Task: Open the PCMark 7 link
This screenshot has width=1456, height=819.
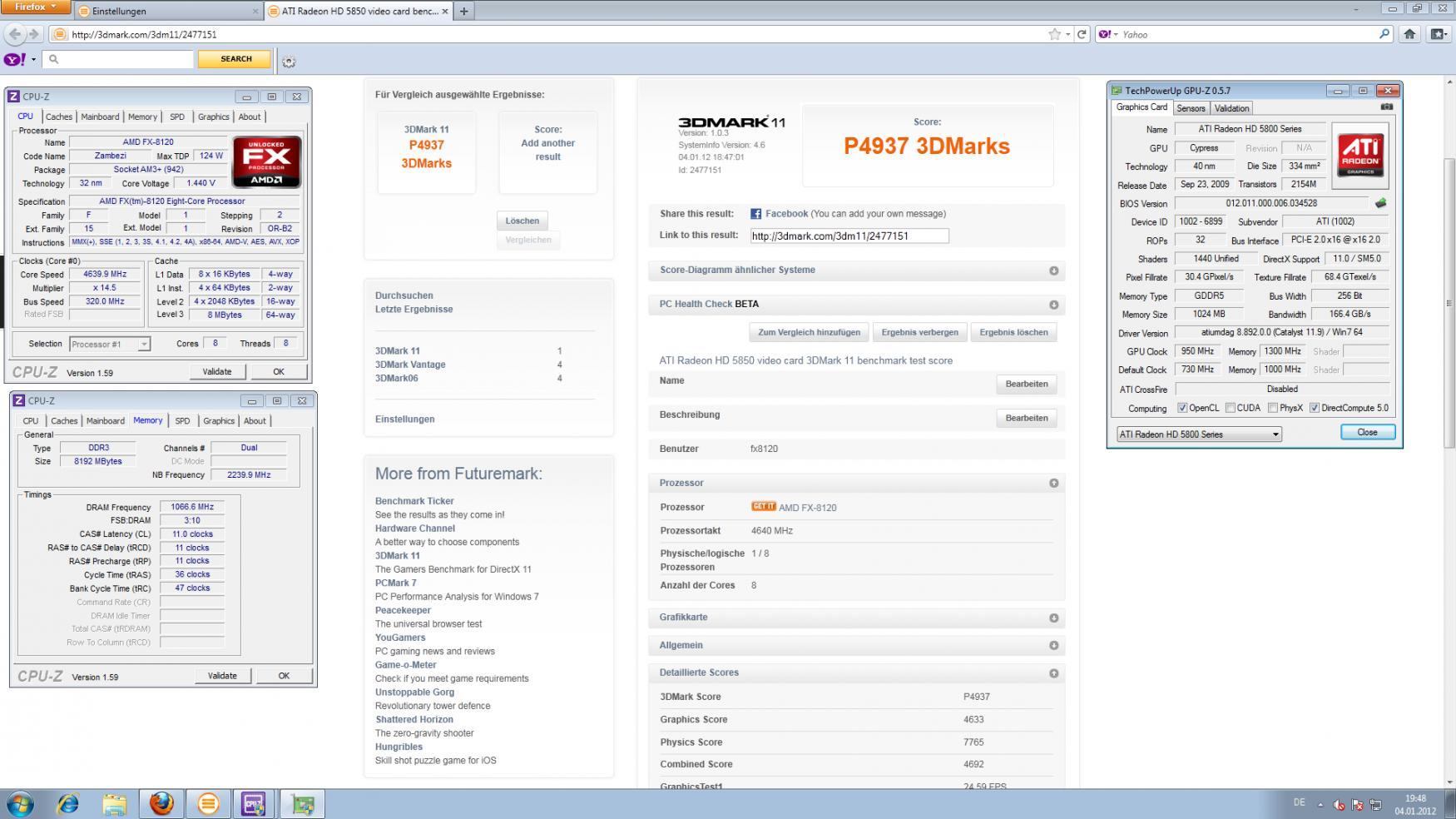Action: click(x=396, y=583)
